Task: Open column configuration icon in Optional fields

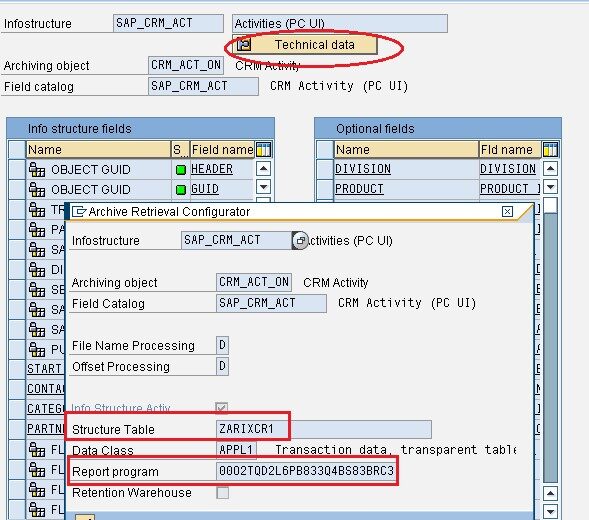Action: (550, 150)
